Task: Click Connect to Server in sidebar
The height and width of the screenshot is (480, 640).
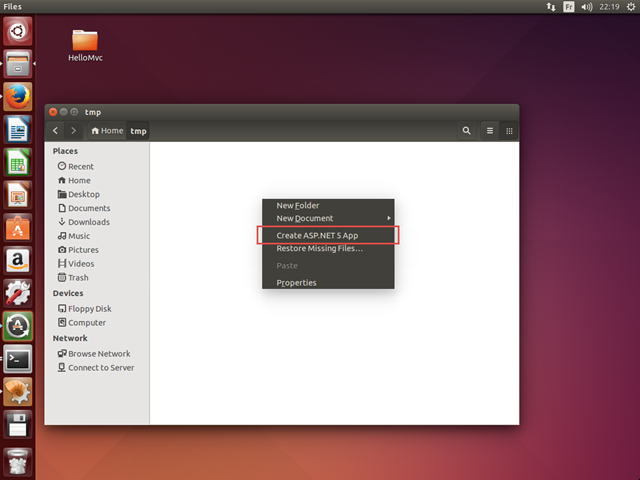Action: click(x=97, y=367)
